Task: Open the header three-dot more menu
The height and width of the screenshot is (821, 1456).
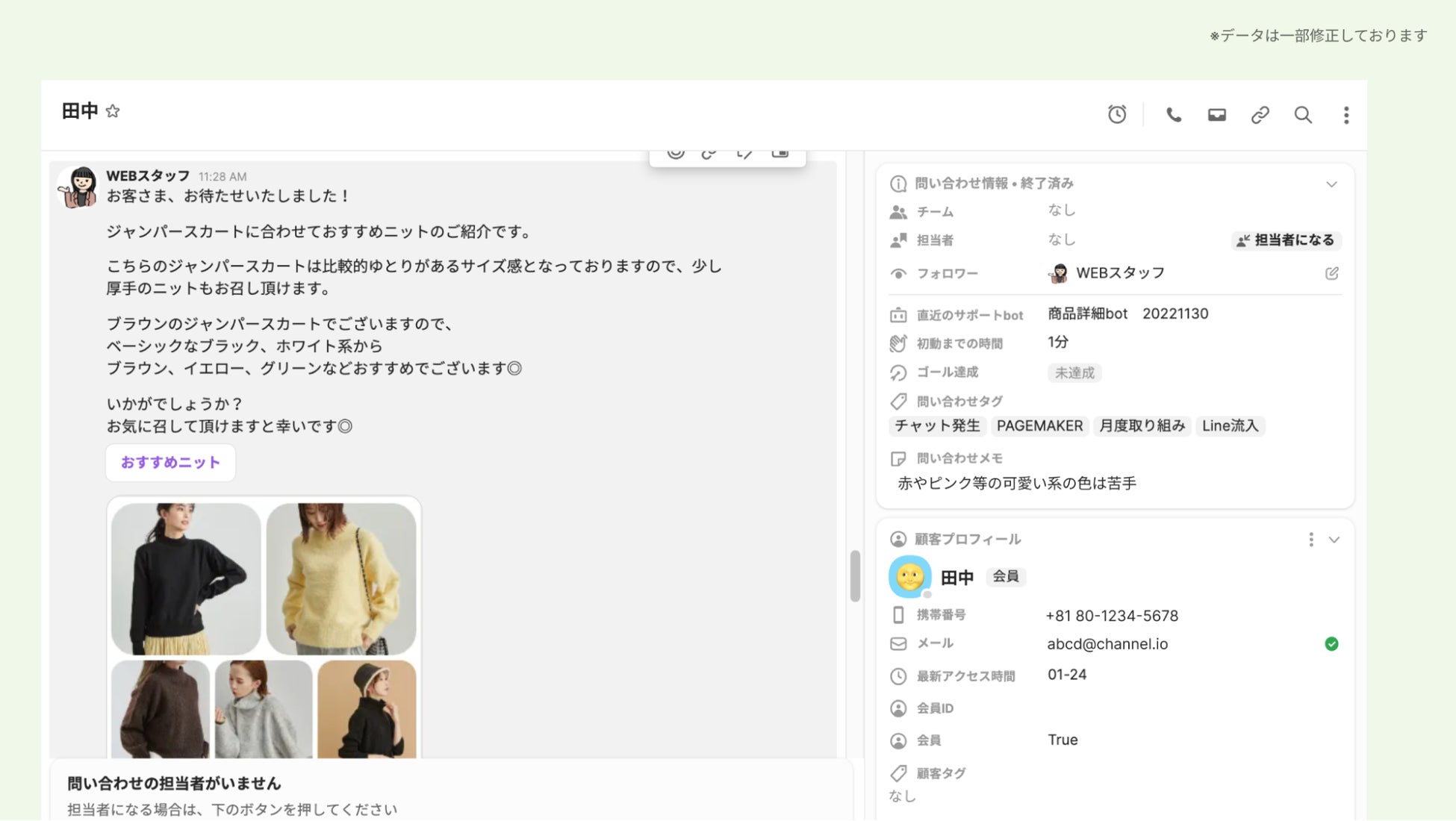Action: coord(1345,114)
